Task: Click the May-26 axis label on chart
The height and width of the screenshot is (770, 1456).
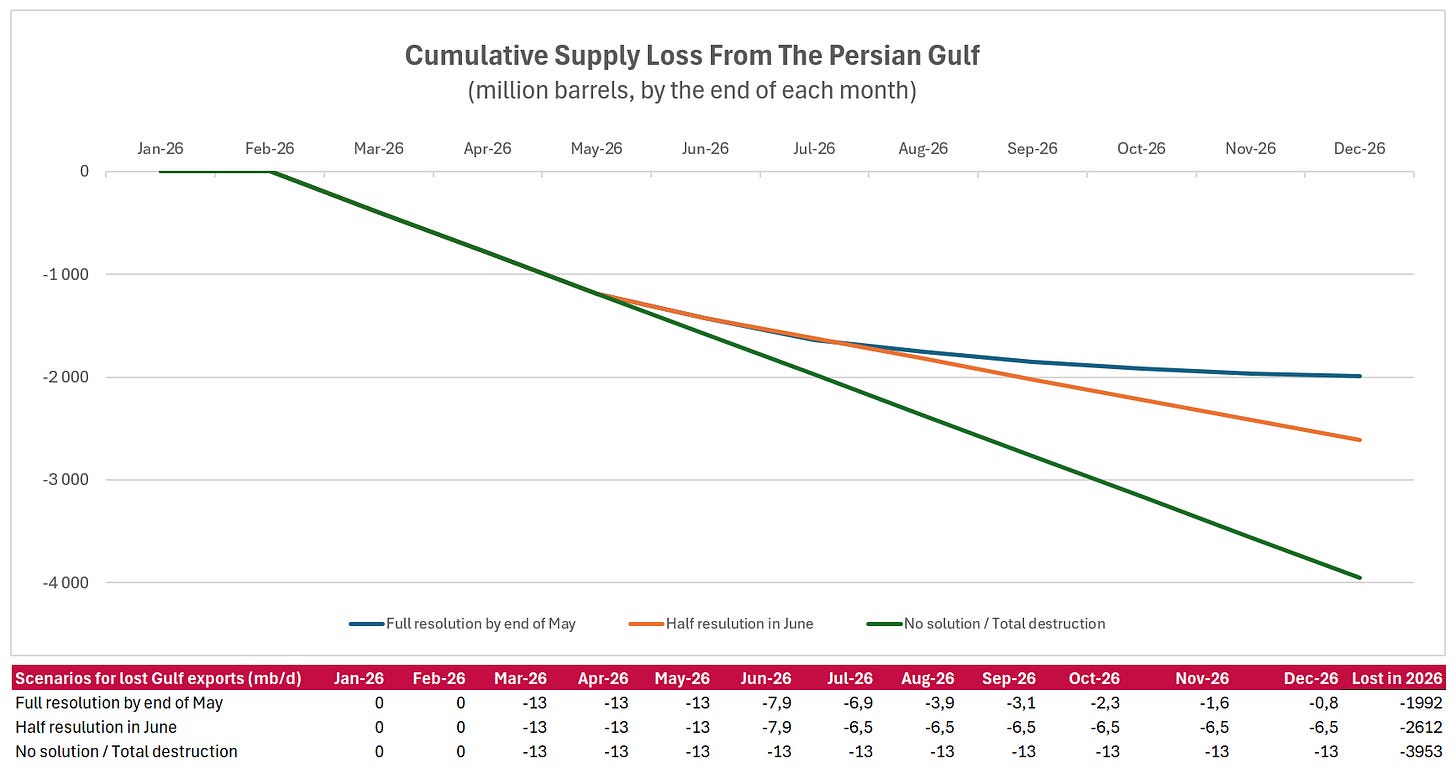Action: [x=596, y=148]
